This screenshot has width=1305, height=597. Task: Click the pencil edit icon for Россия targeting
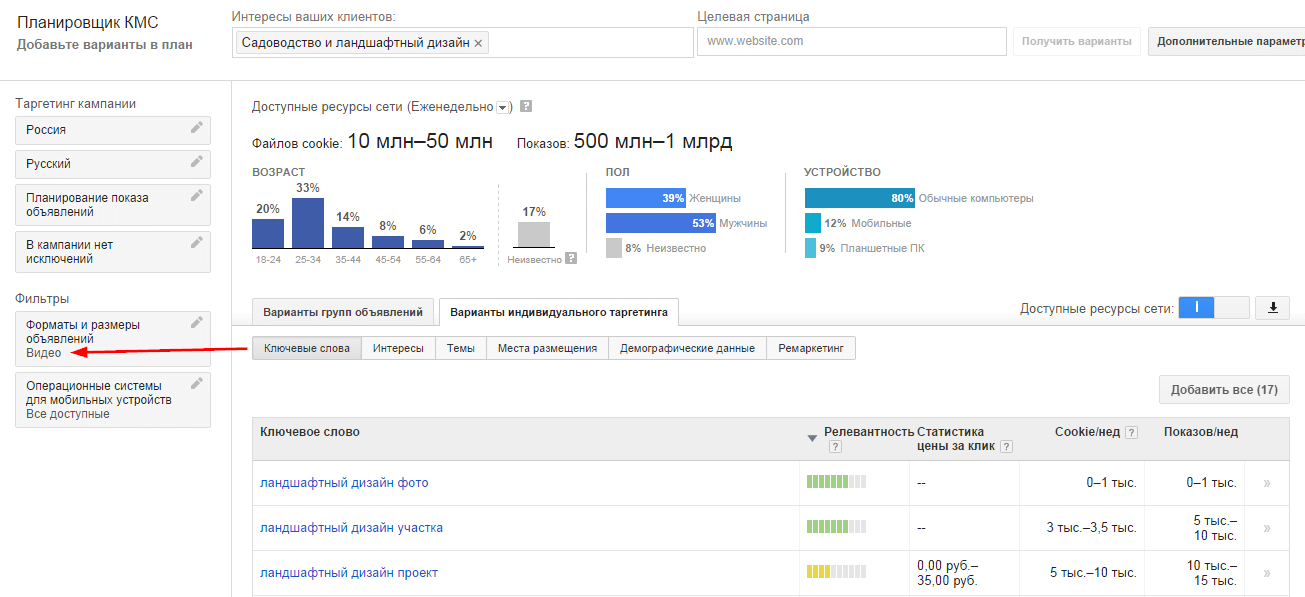tap(197, 128)
